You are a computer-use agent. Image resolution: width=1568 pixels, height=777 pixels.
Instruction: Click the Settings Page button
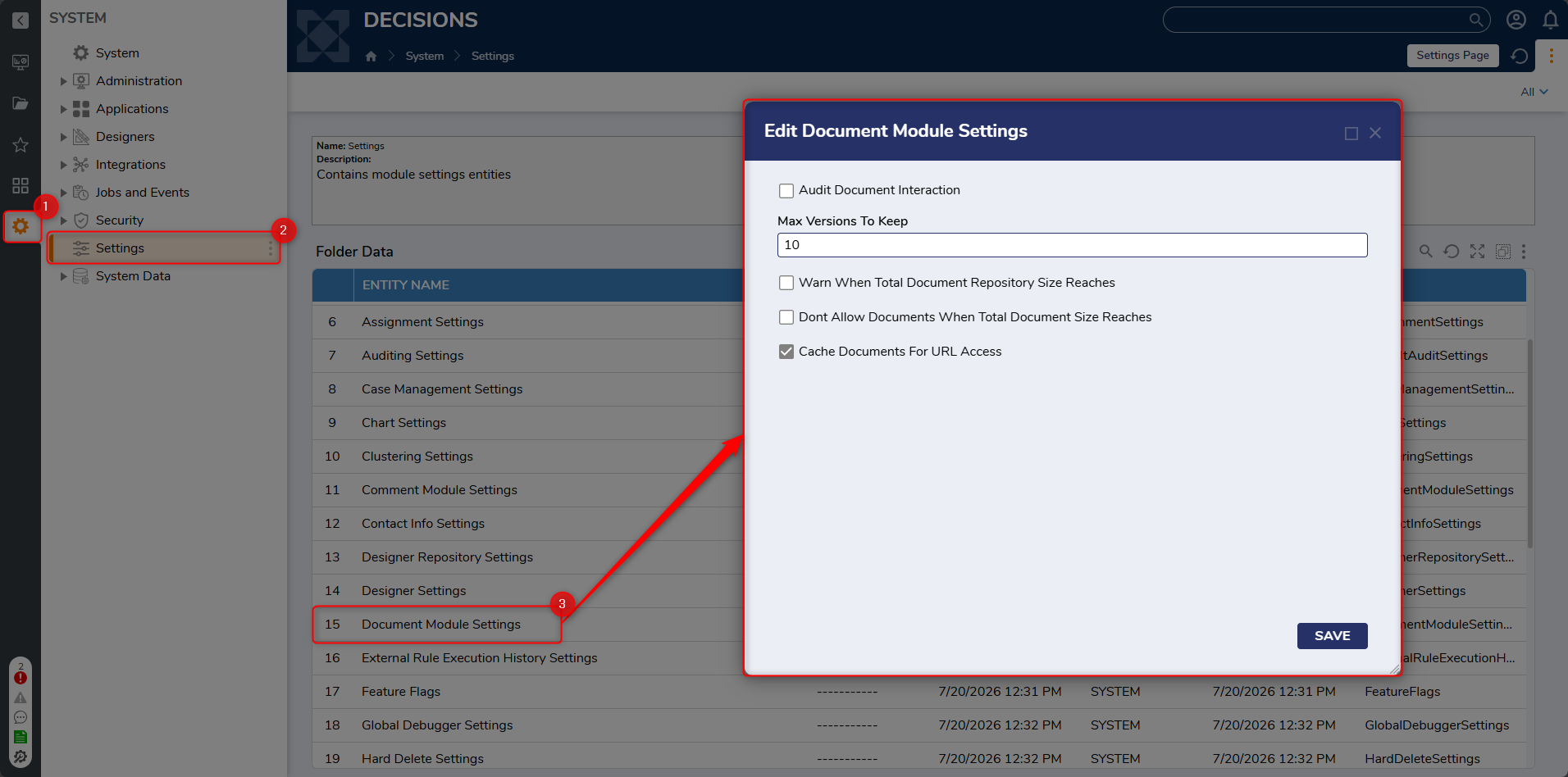coord(1452,56)
